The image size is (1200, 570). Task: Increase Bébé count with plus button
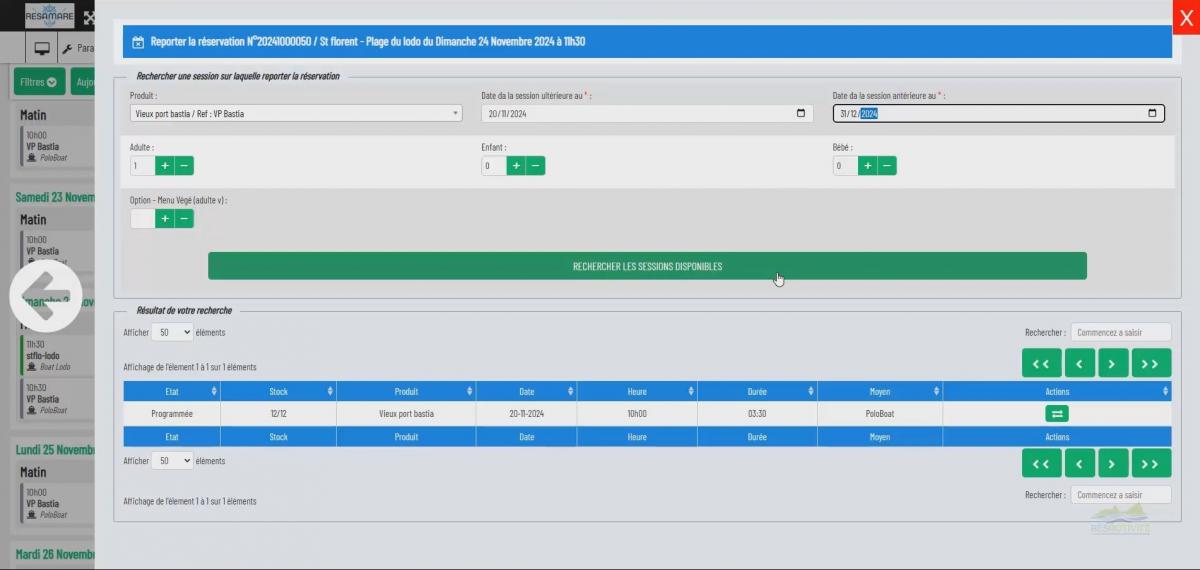[868, 166]
